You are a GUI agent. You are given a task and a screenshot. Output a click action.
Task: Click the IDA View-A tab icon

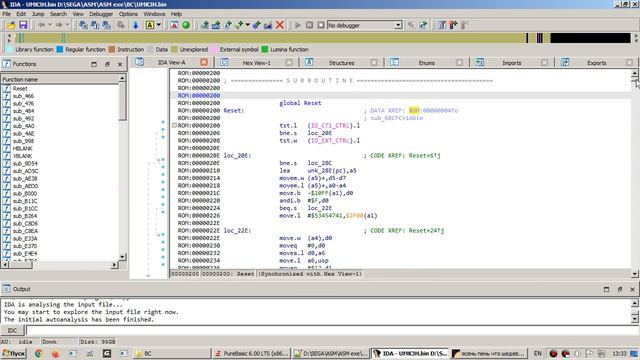(140, 62)
